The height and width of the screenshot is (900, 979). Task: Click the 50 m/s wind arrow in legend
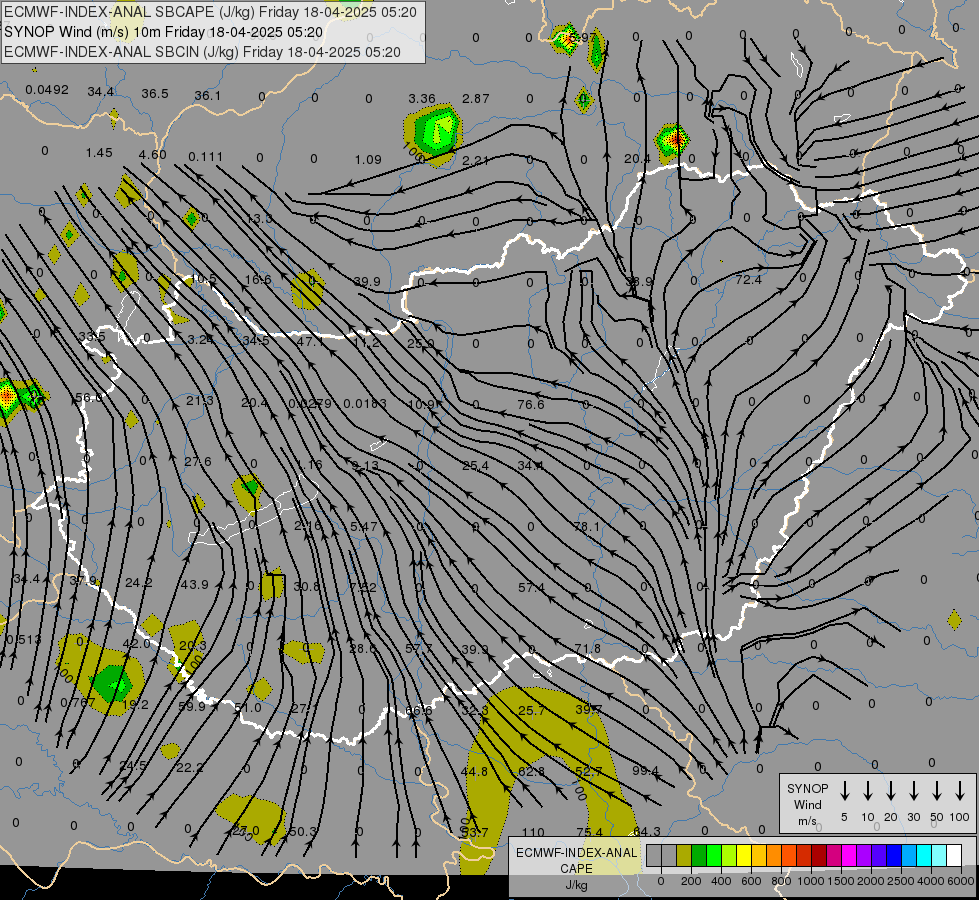(x=937, y=791)
